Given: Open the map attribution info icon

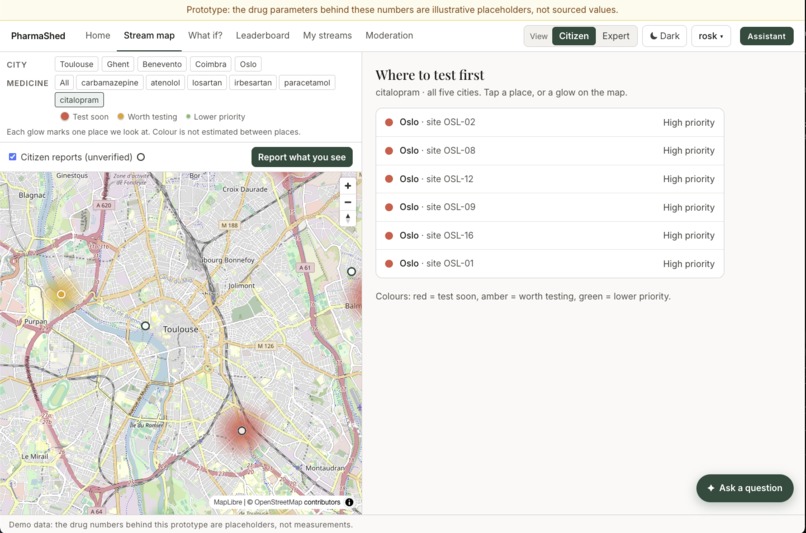Looking at the screenshot, I should [x=350, y=502].
